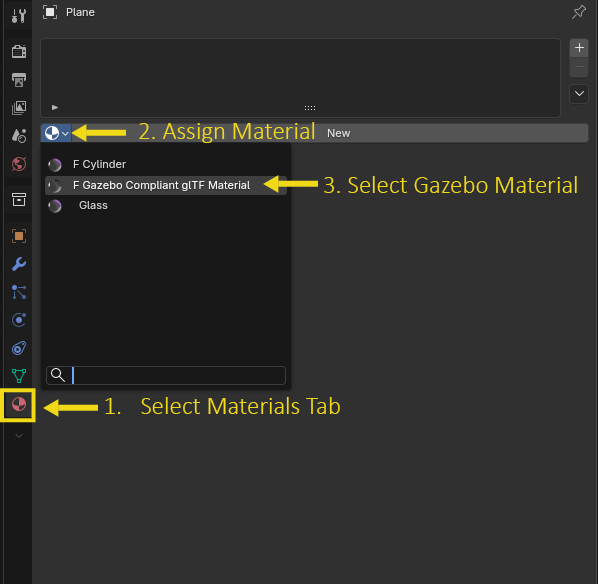Expand hidden tabs chevron below Materials
Image resolution: width=598 pixels, height=584 pixels.
(x=19, y=436)
